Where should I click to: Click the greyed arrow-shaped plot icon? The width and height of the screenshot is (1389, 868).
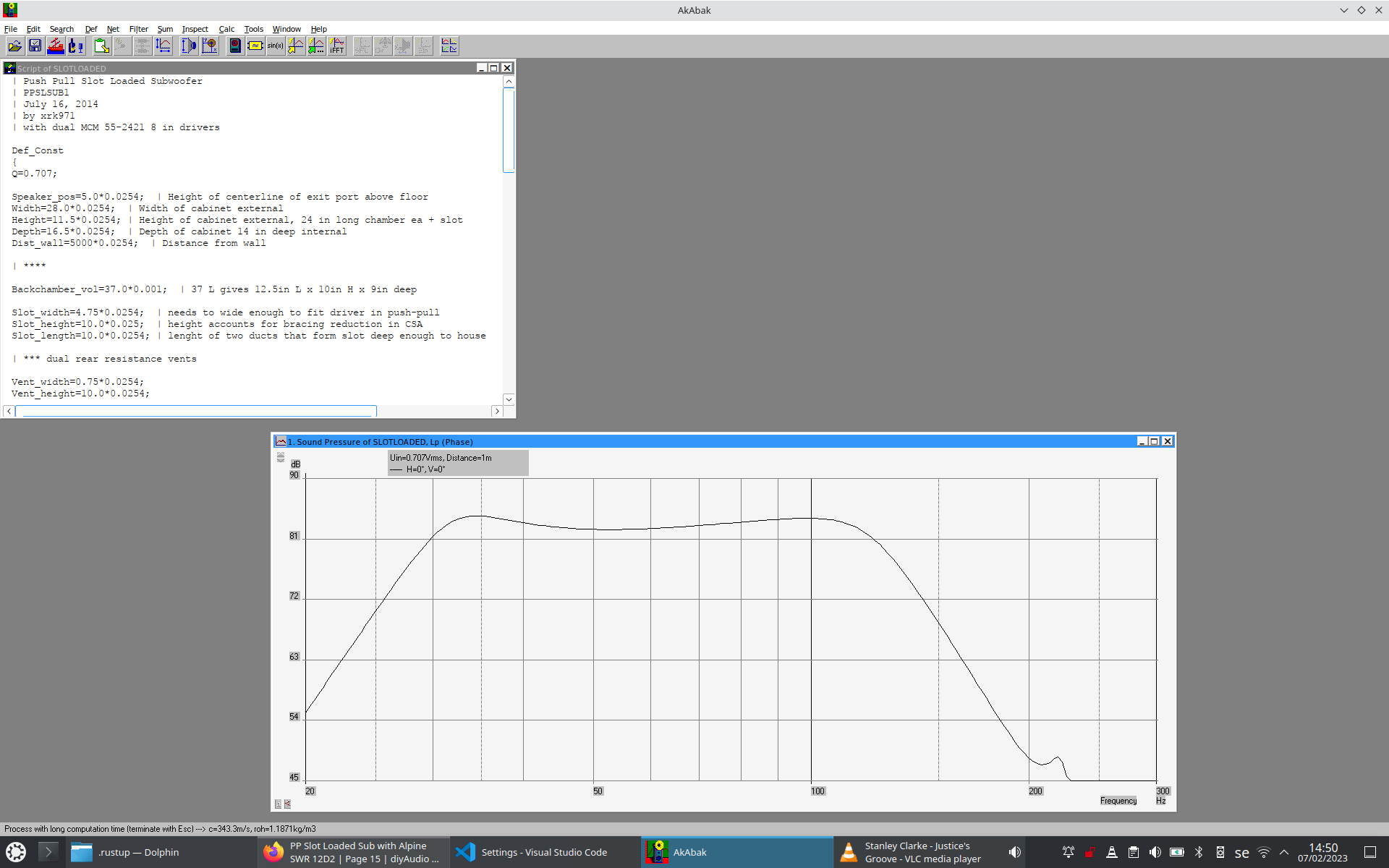pos(403,46)
